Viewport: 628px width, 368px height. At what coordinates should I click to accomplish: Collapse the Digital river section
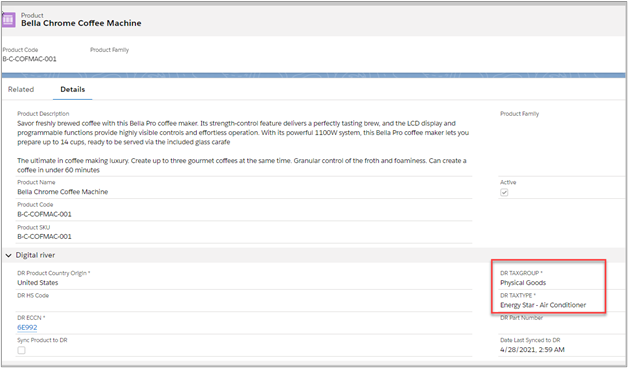point(8,255)
